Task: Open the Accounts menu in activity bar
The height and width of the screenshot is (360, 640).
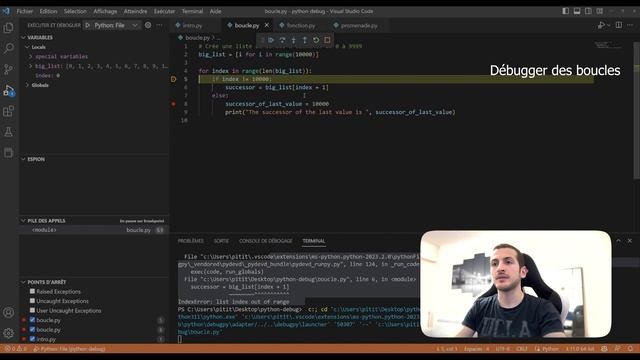Action: click(8, 313)
